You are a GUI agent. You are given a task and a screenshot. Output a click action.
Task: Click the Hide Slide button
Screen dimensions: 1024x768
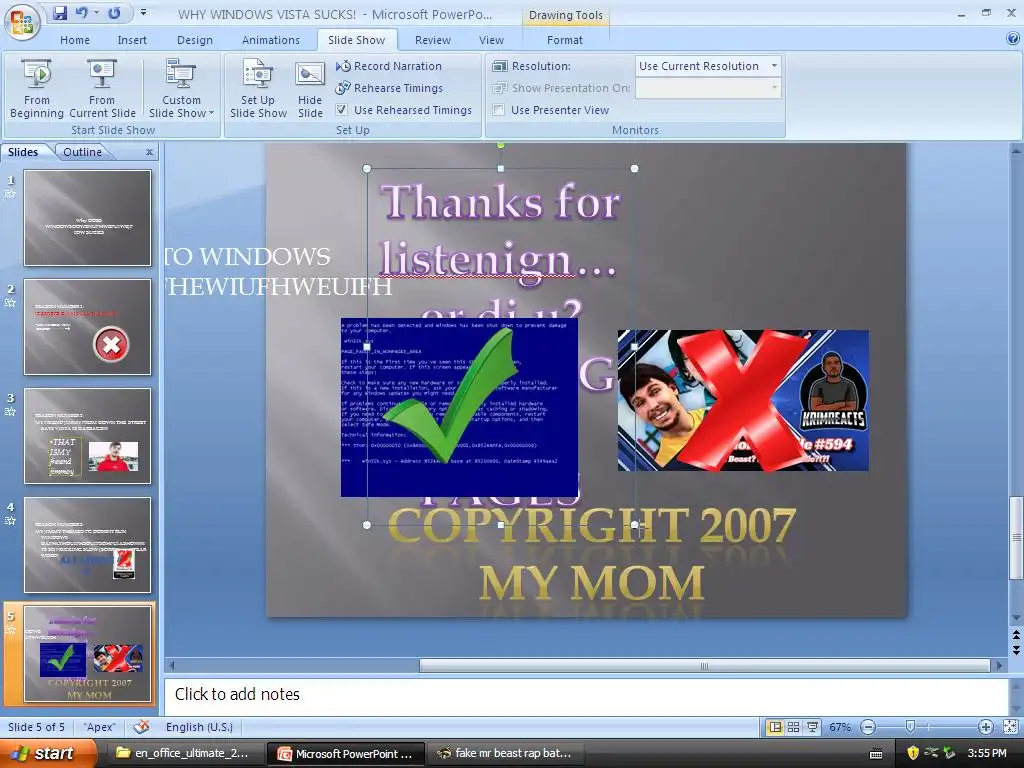pos(310,88)
